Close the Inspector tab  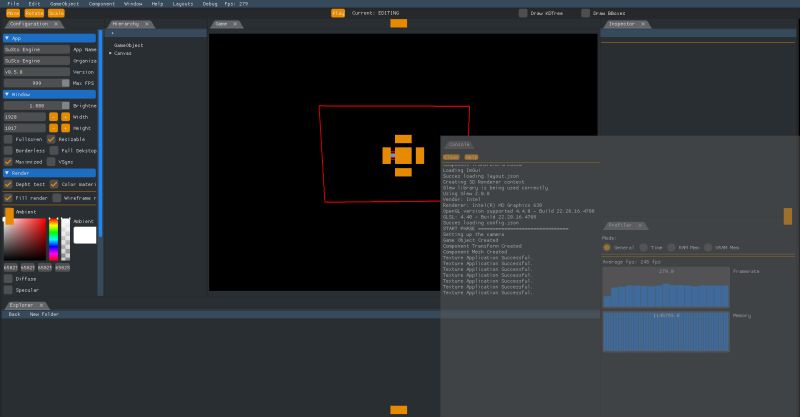pyautogui.click(x=643, y=24)
